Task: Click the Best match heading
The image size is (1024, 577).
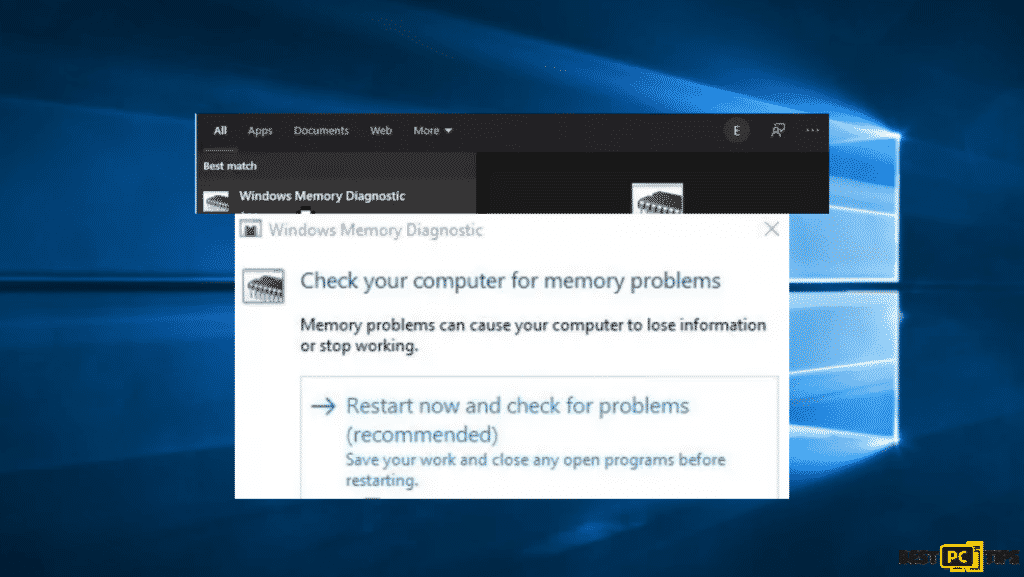Action: pyautogui.click(x=230, y=166)
